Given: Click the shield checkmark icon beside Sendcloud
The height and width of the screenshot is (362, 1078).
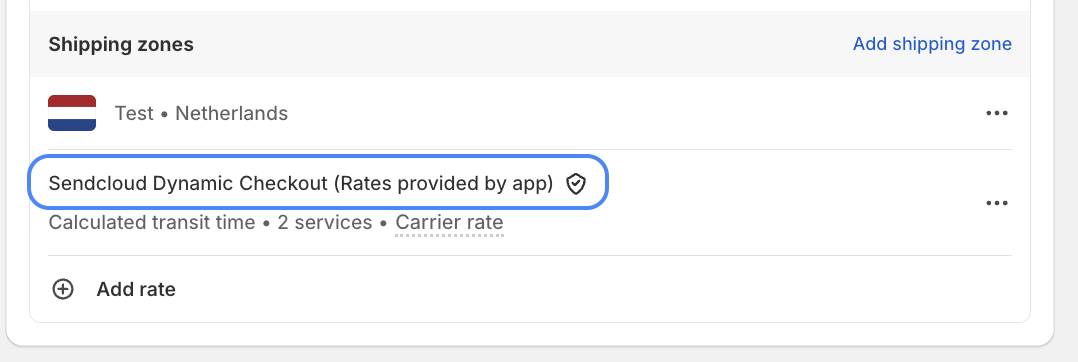Looking at the screenshot, I should coord(575,184).
